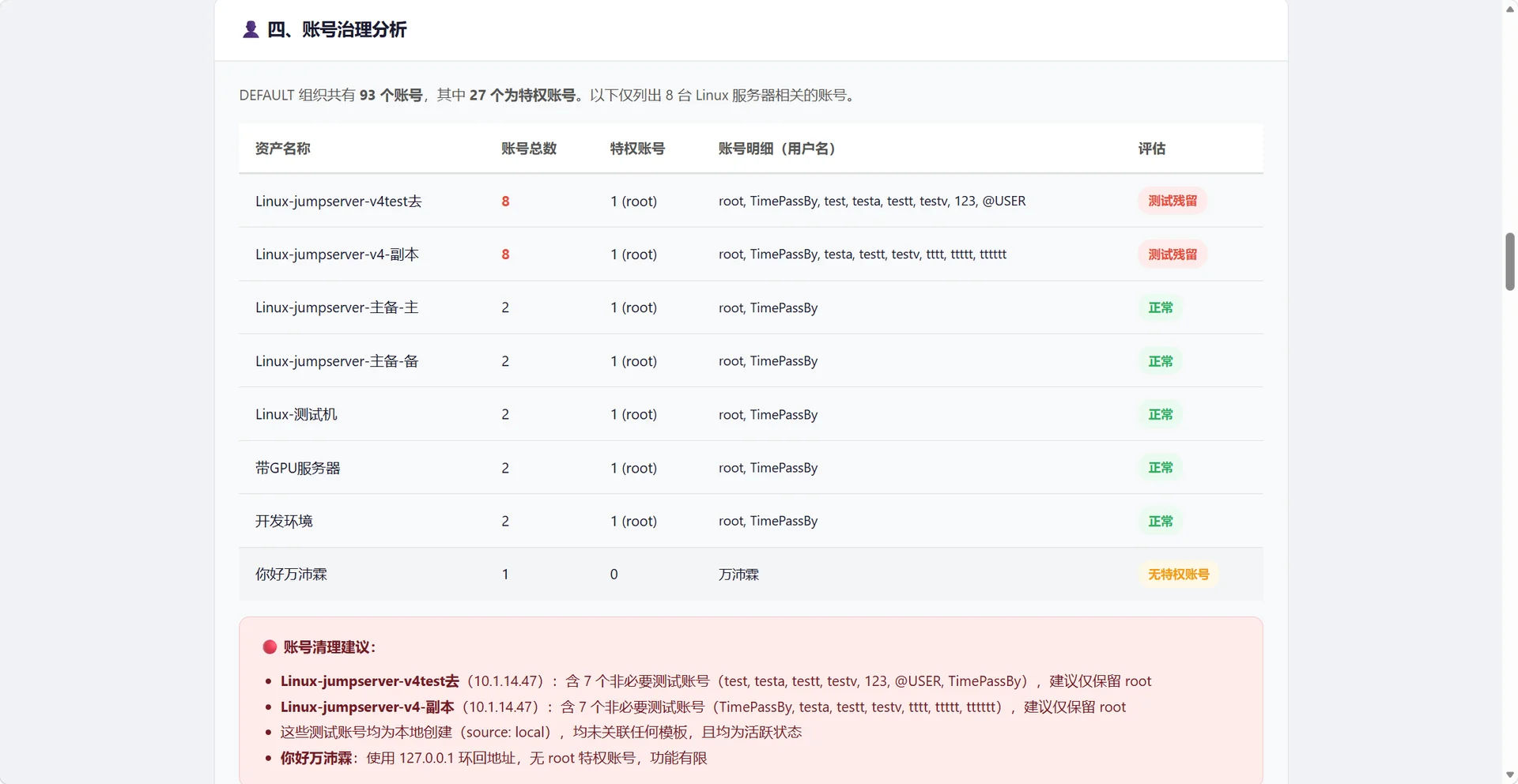Select the 开发环境 asset name
The width and height of the screenshot is (1518, 784).
coord(284,521)
